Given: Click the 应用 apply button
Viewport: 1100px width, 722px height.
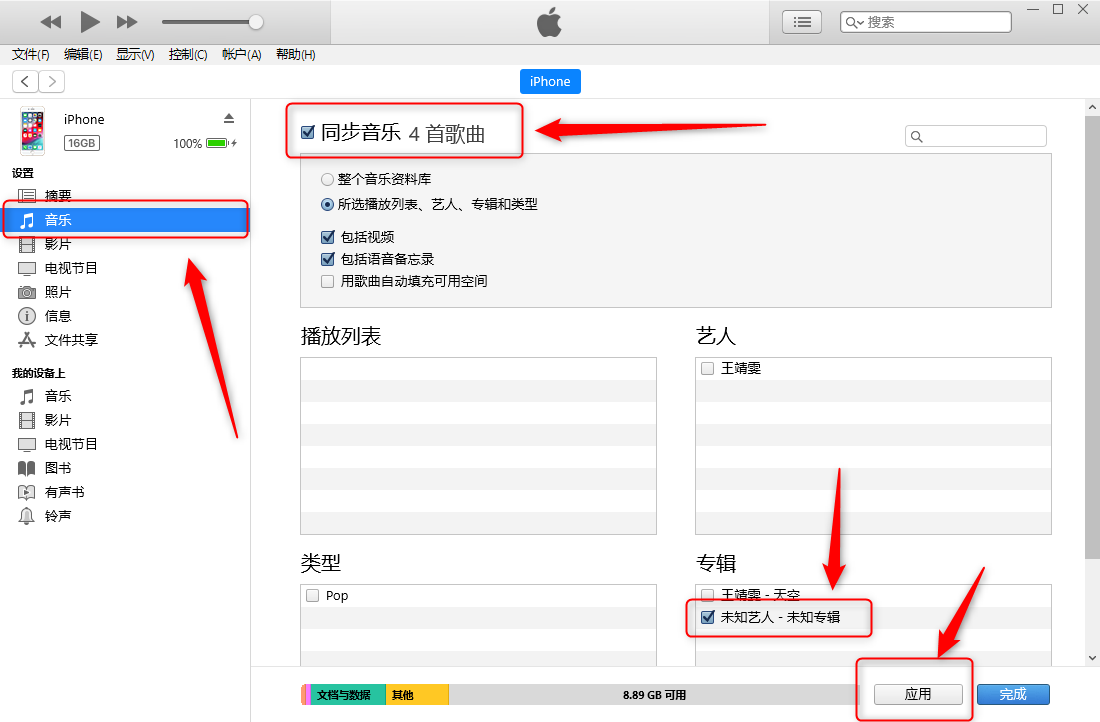Looking at the screenshot, I should click(x=918, y=694).
